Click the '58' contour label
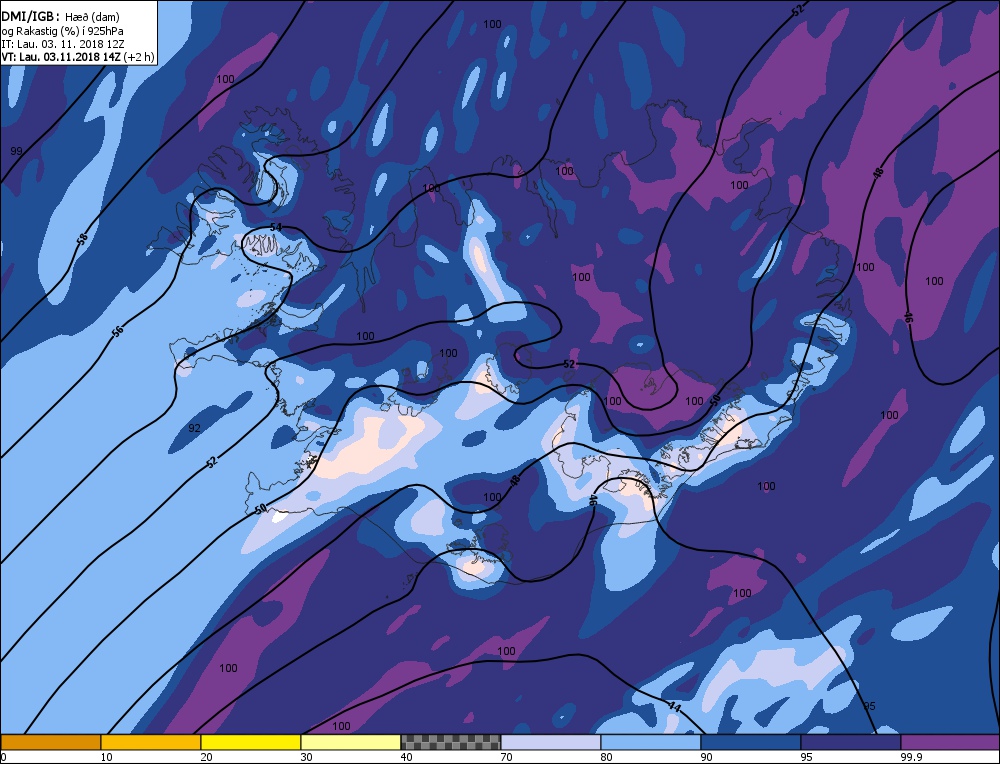This screenshot has height=764, width=1000. click(82, 240)
